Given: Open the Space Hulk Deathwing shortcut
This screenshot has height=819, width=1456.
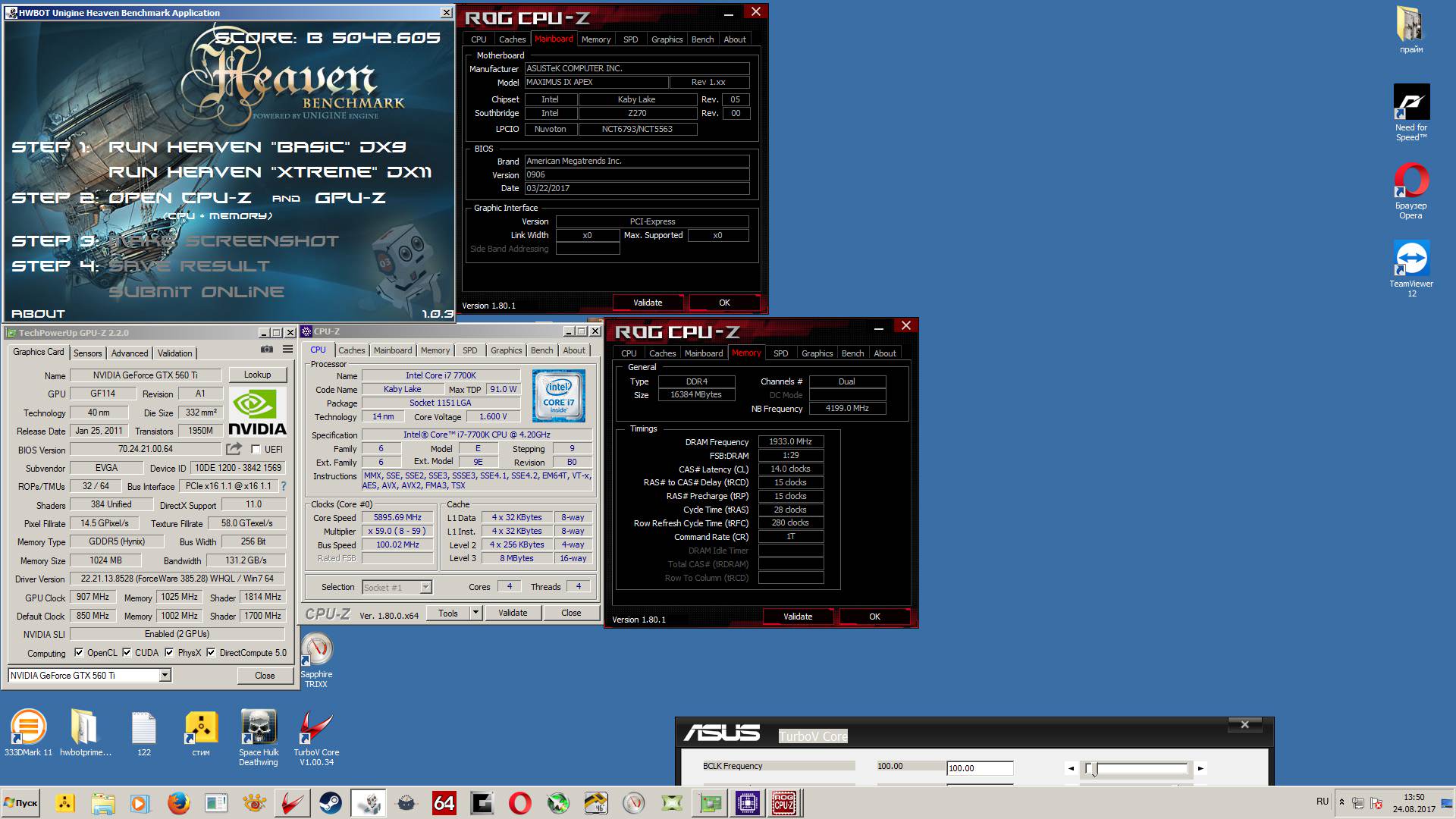Looking at the screenshot, I should click(x=259, y=737).
